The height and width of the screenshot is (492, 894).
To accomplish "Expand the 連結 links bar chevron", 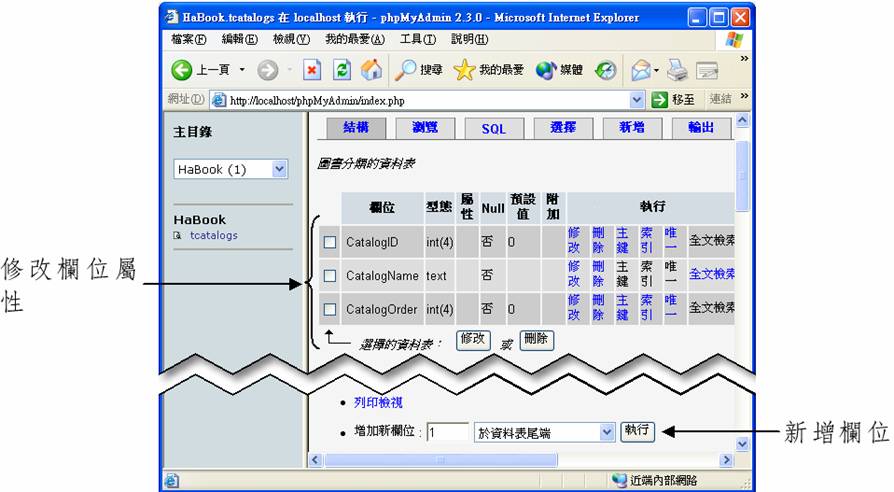I will tap(744, 96).
